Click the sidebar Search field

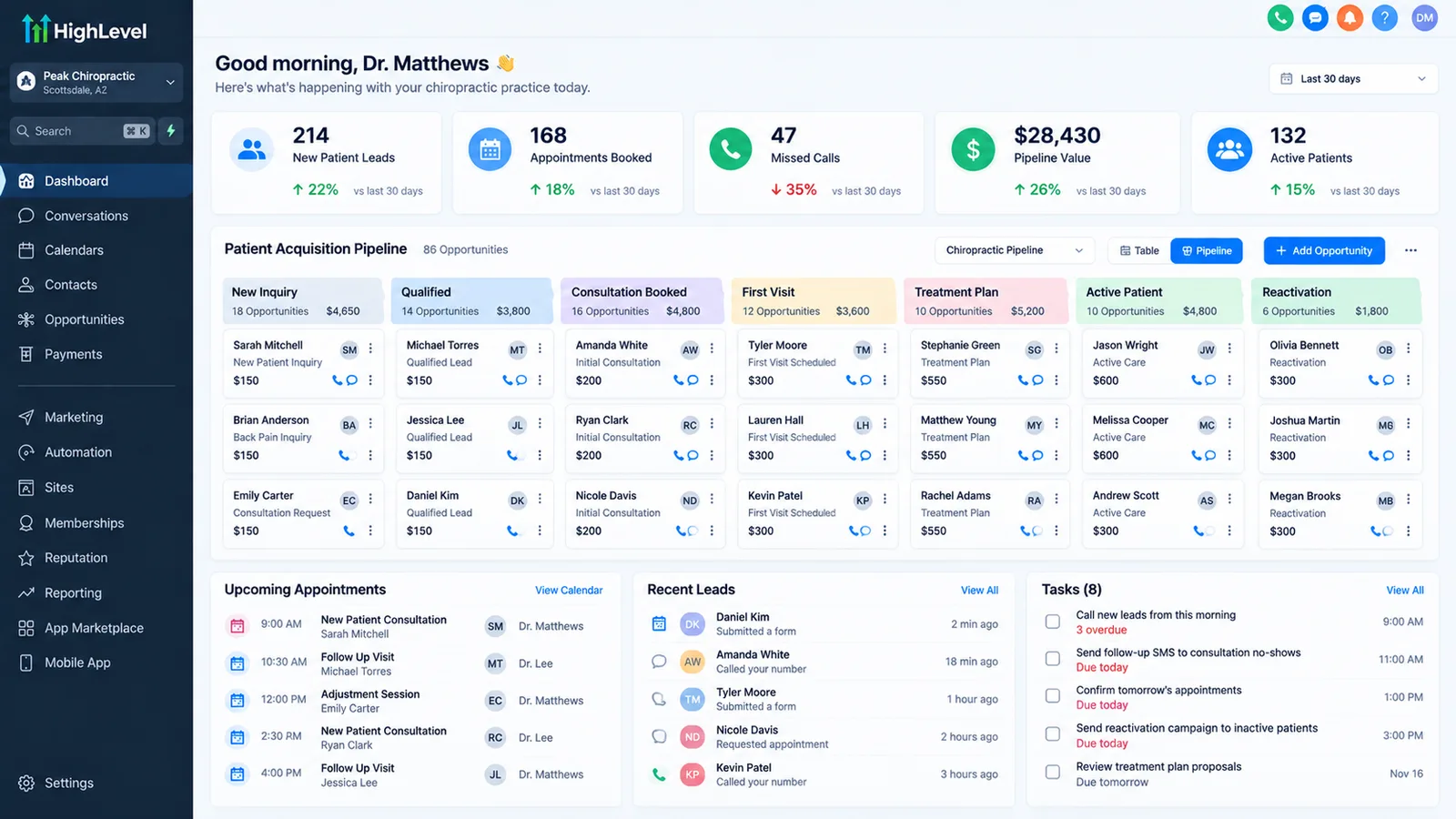click(82, 131)
